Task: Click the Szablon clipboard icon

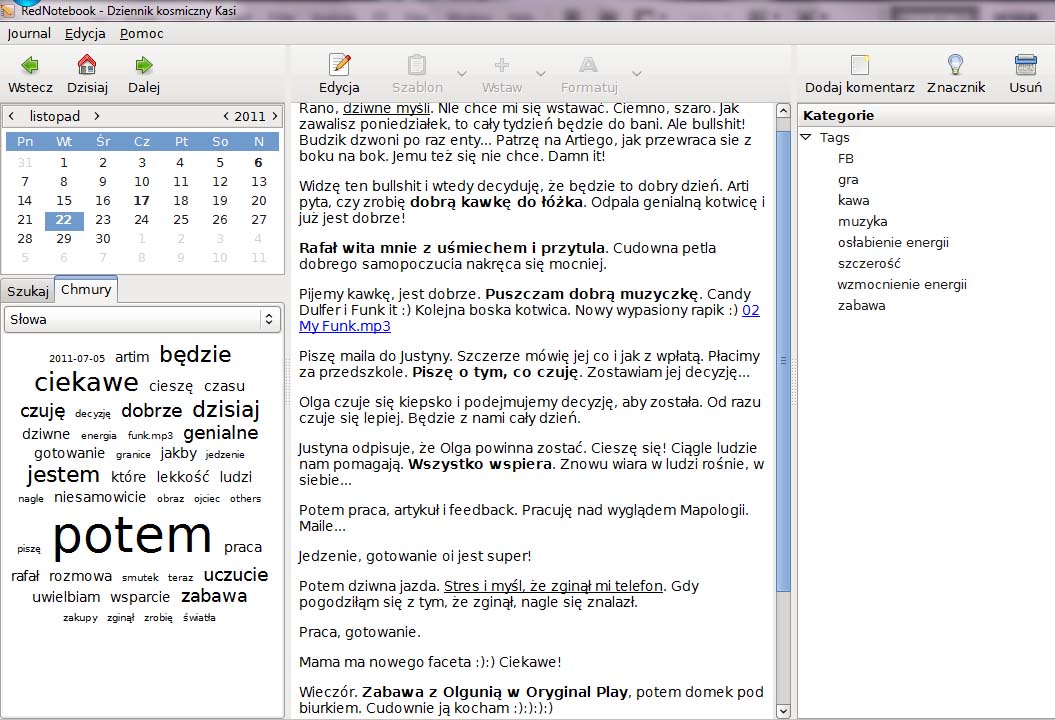Action: coord(417,66)
